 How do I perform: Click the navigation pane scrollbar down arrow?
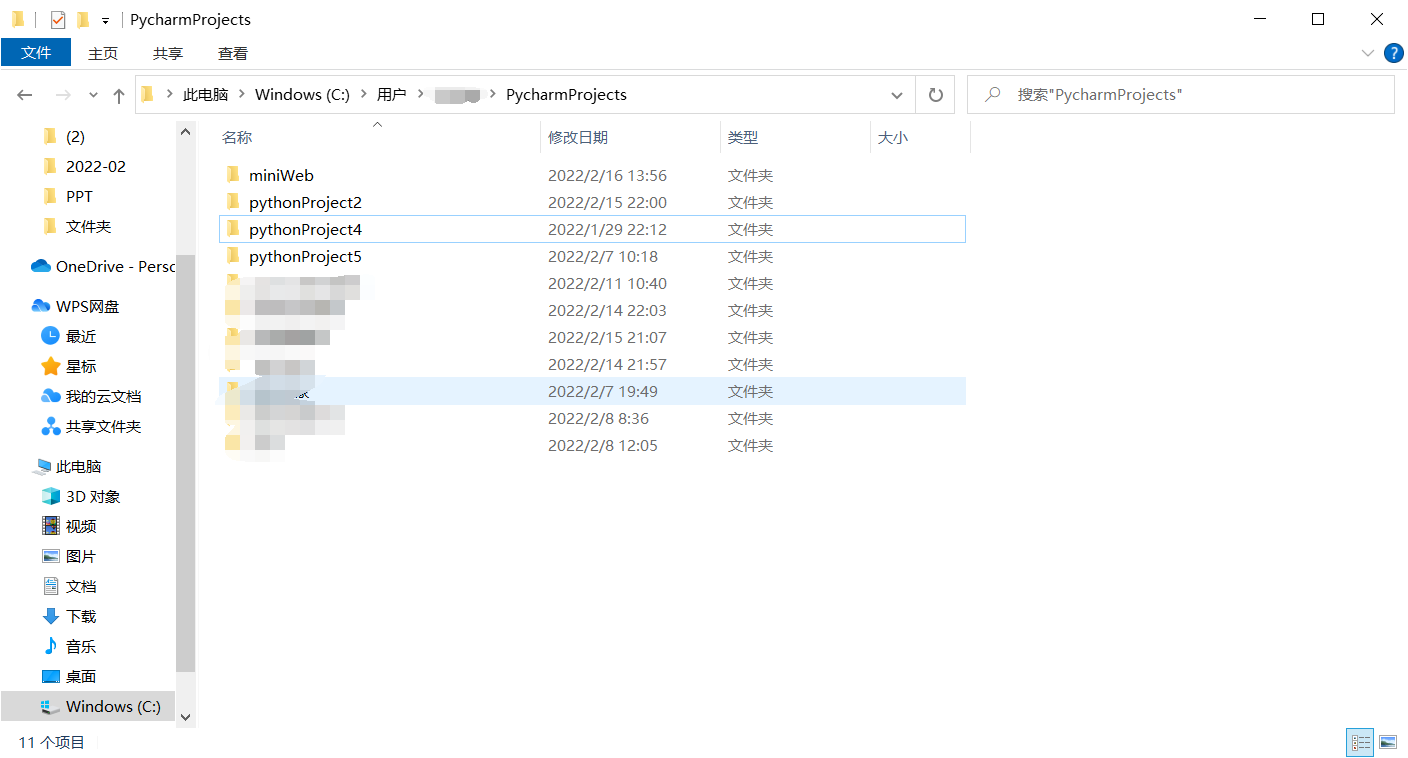[185, 716]
